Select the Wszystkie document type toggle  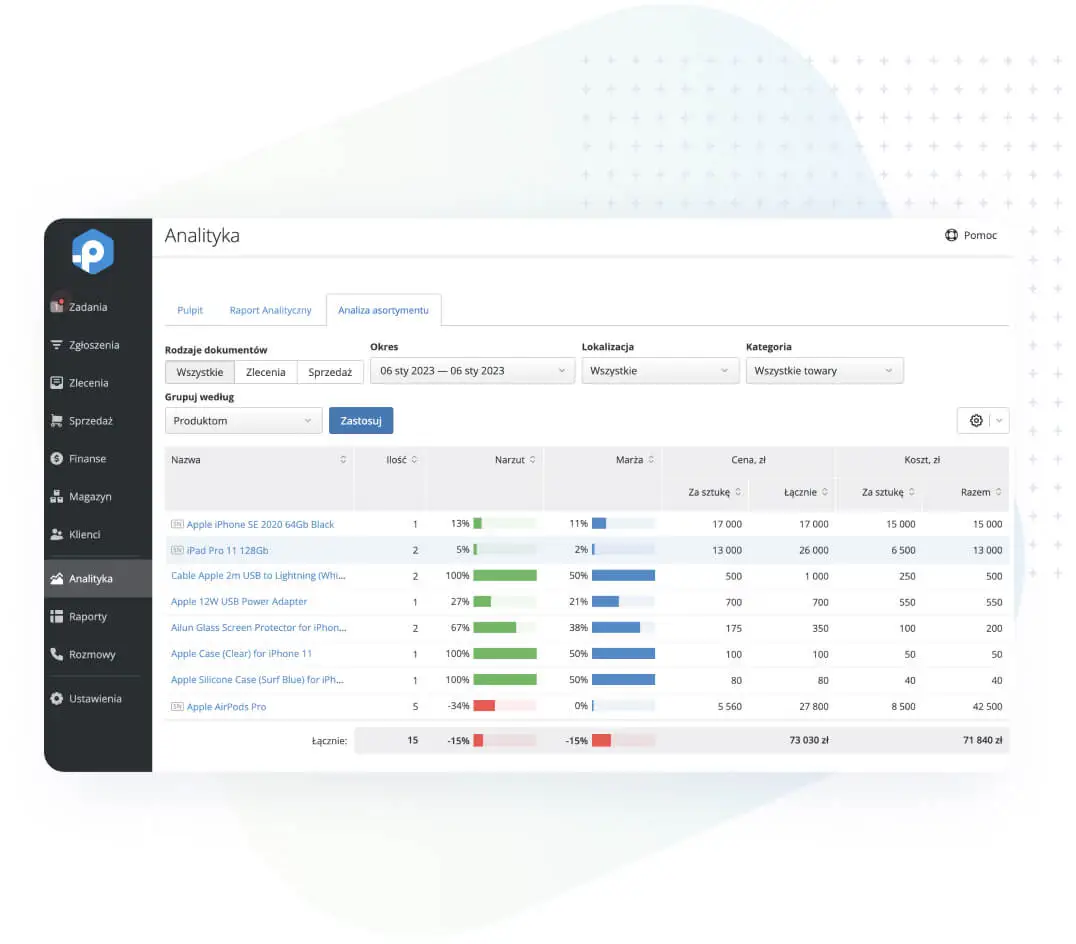click(x=200, y=372)
